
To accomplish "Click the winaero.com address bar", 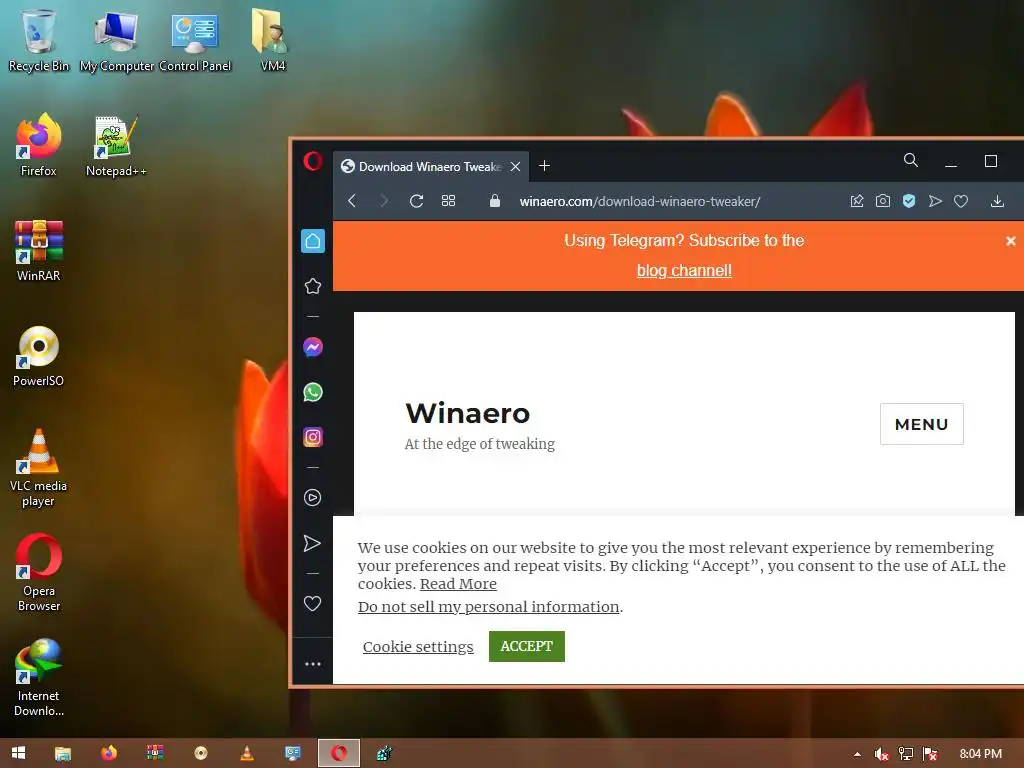I will [x=639, y=201].
